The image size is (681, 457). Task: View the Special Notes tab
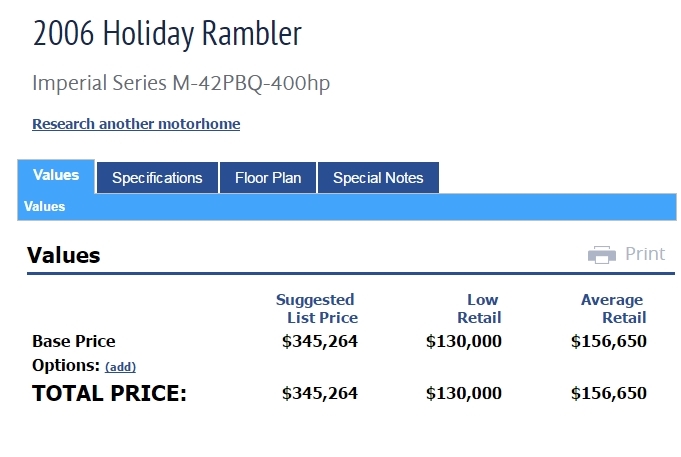pos(378,178)
